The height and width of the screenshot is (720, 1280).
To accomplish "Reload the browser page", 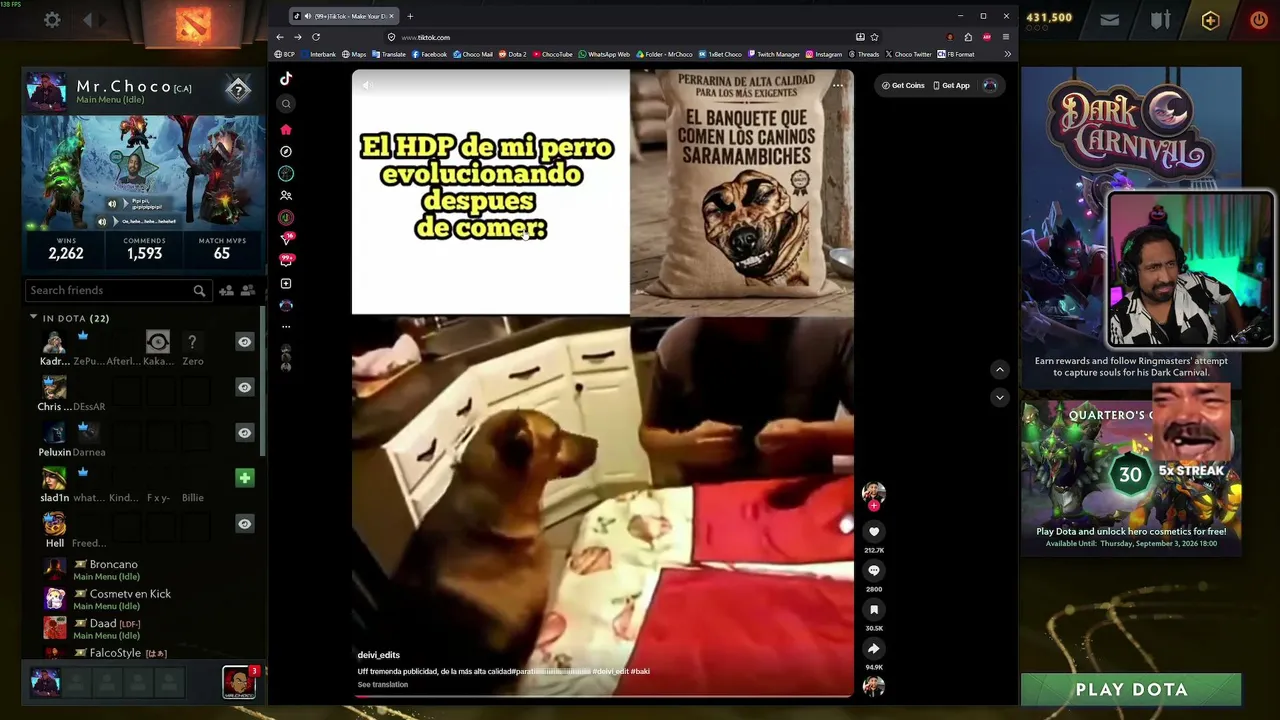I will (316, 37).
